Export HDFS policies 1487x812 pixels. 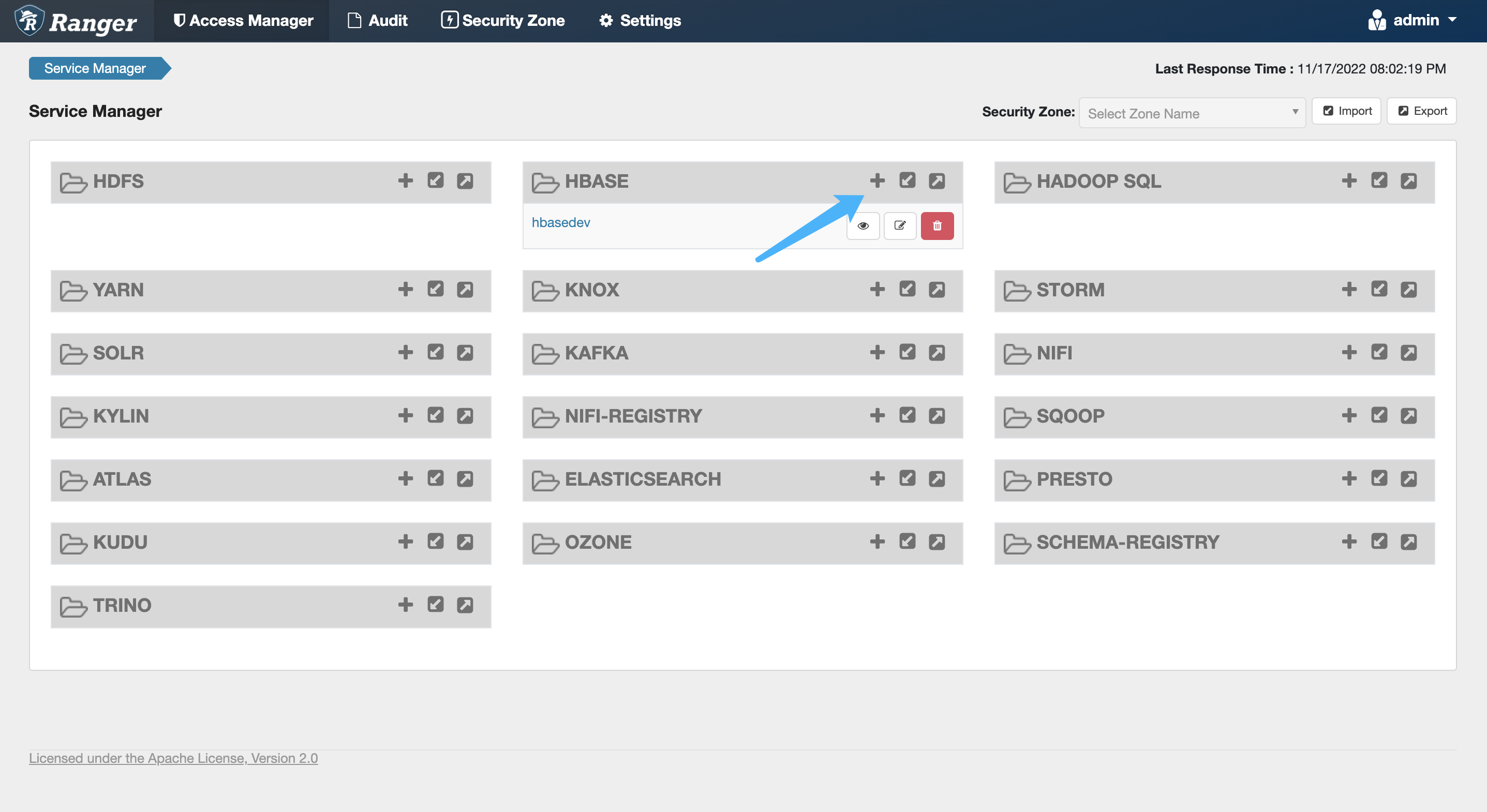(x=465, y=181)
